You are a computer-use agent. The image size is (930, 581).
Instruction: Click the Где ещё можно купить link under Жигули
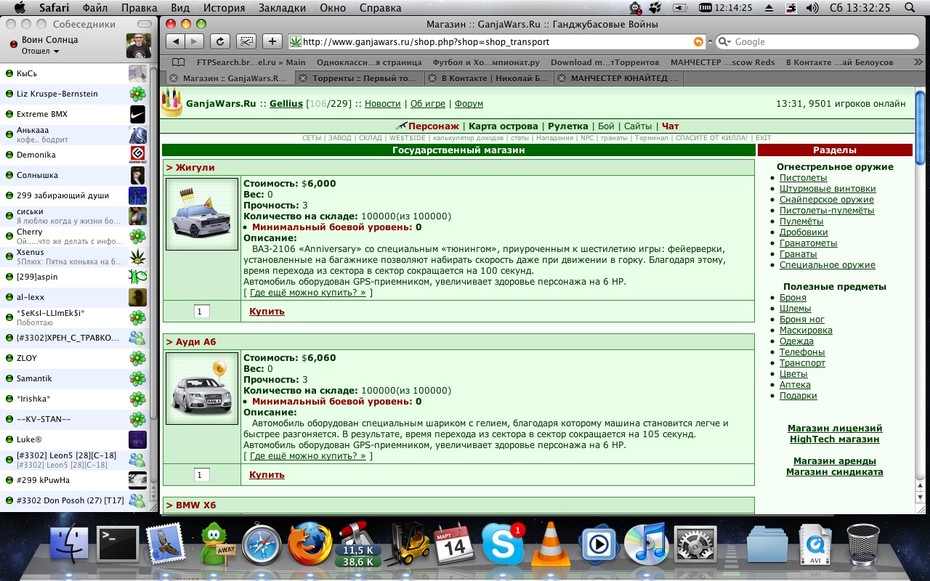click(308, 292)
